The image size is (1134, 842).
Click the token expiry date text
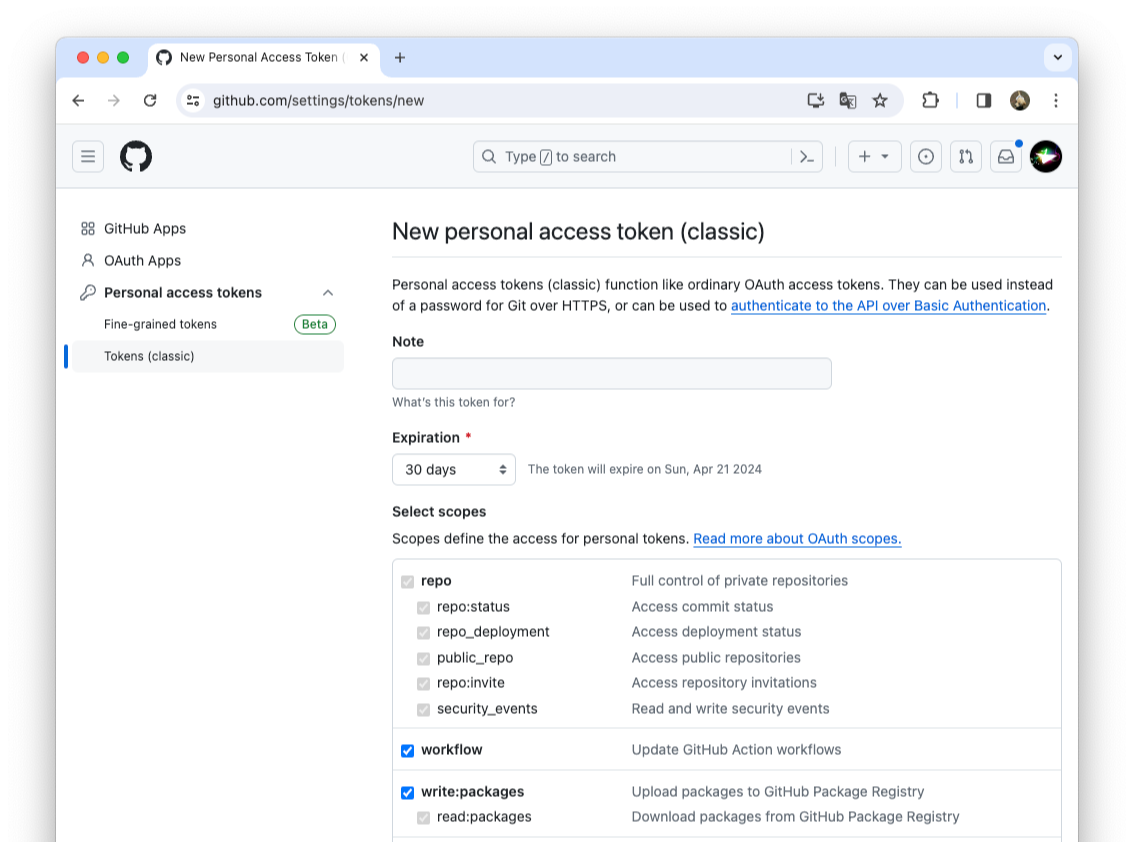point(644,469)
